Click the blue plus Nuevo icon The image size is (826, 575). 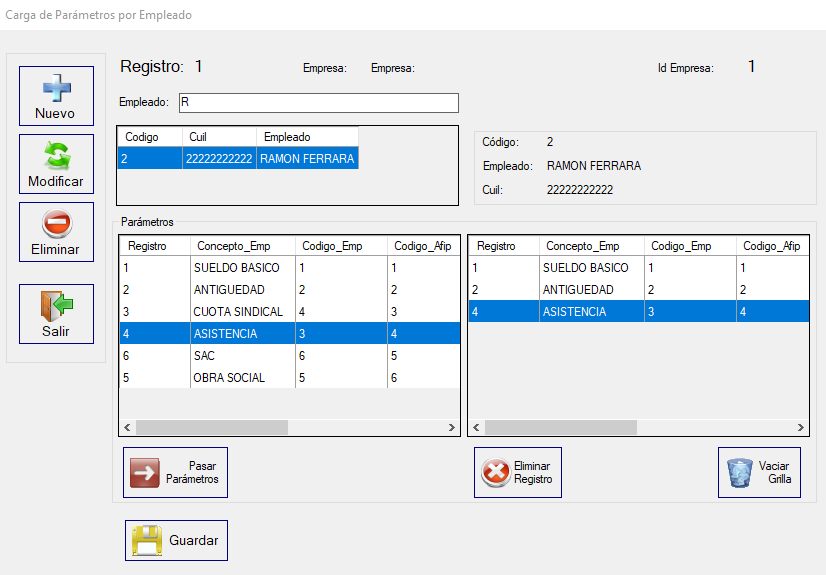pos(56,88)
